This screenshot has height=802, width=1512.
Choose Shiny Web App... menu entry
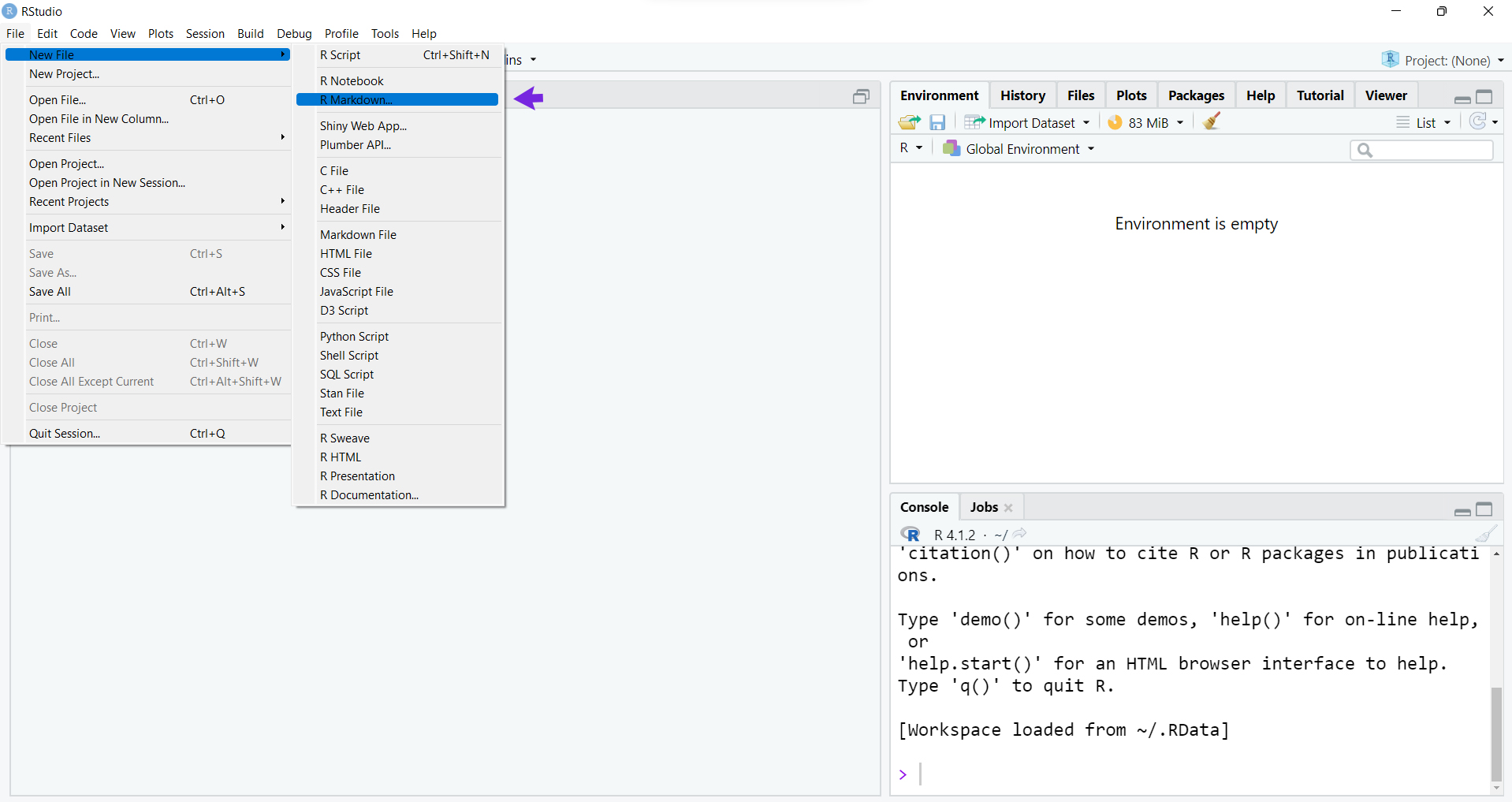(397, 126)
